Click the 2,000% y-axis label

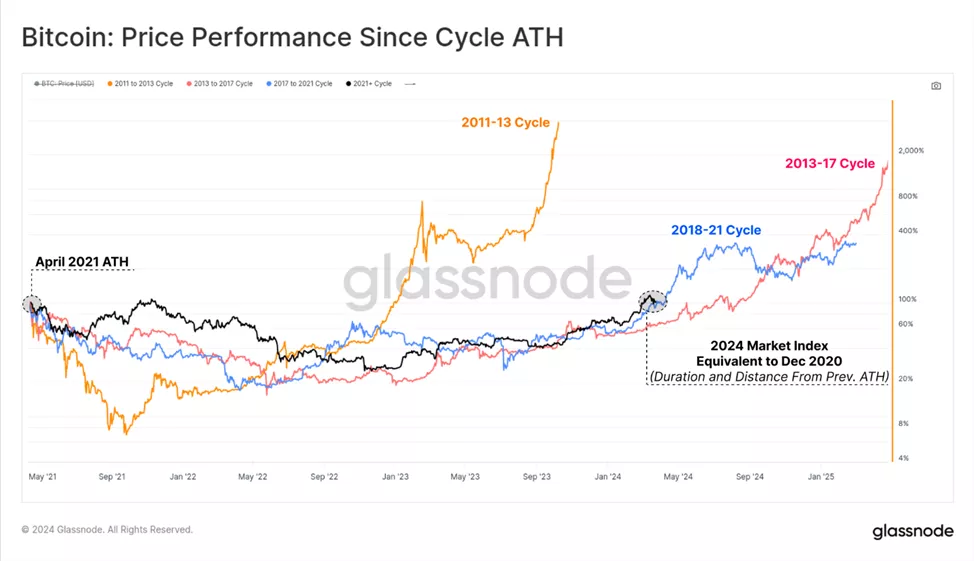[911, 151]
